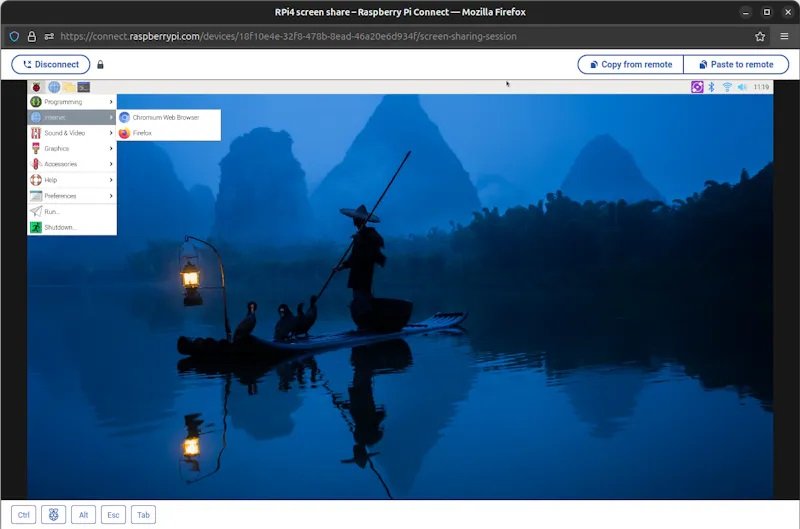Open the Preferences menu category
800x529 pixels.
click(72, 195)
